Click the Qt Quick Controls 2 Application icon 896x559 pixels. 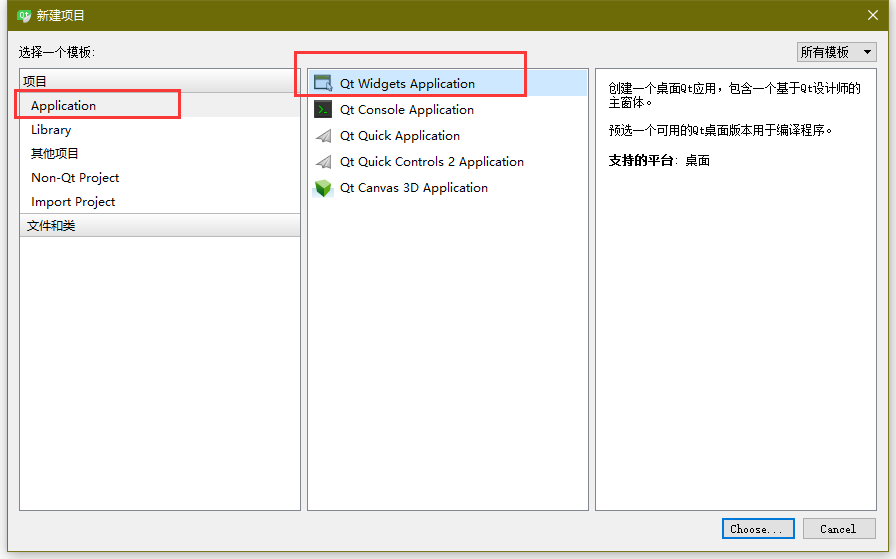click(x=323, y=162)
